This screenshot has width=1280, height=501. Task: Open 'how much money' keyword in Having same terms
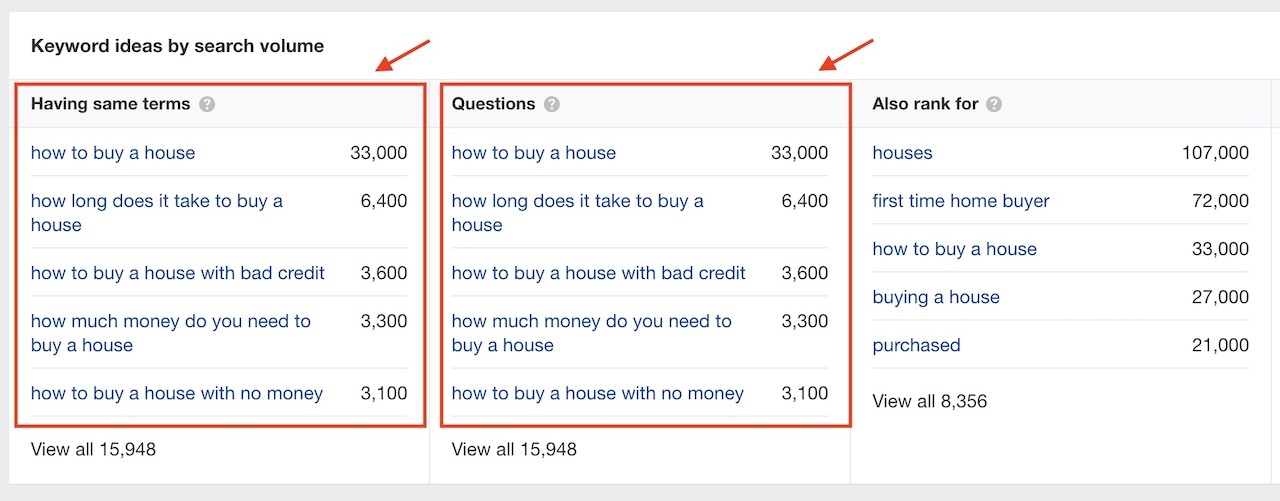171,333
